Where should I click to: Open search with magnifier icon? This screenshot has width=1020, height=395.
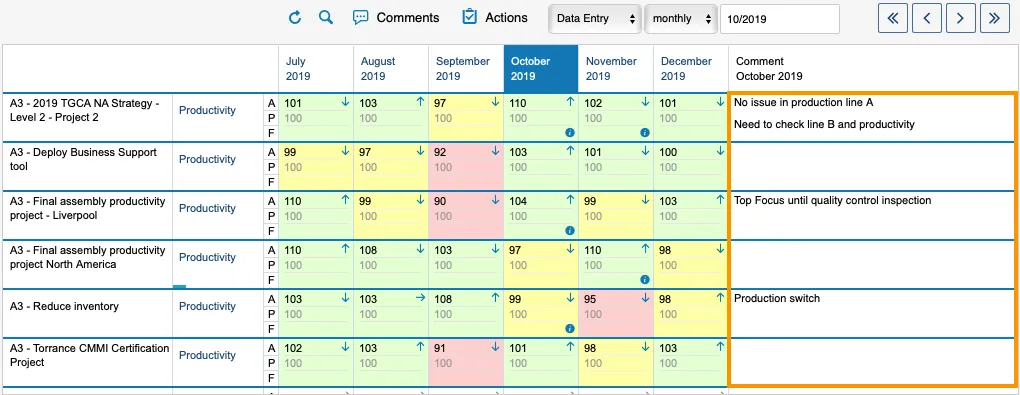click(x=326, y=18)
